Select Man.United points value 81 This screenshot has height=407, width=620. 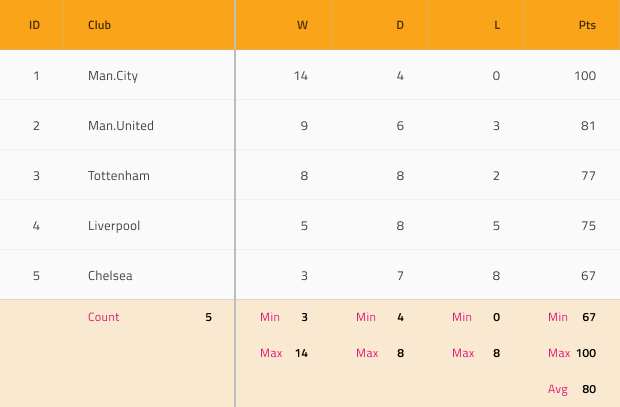(588, 126)
